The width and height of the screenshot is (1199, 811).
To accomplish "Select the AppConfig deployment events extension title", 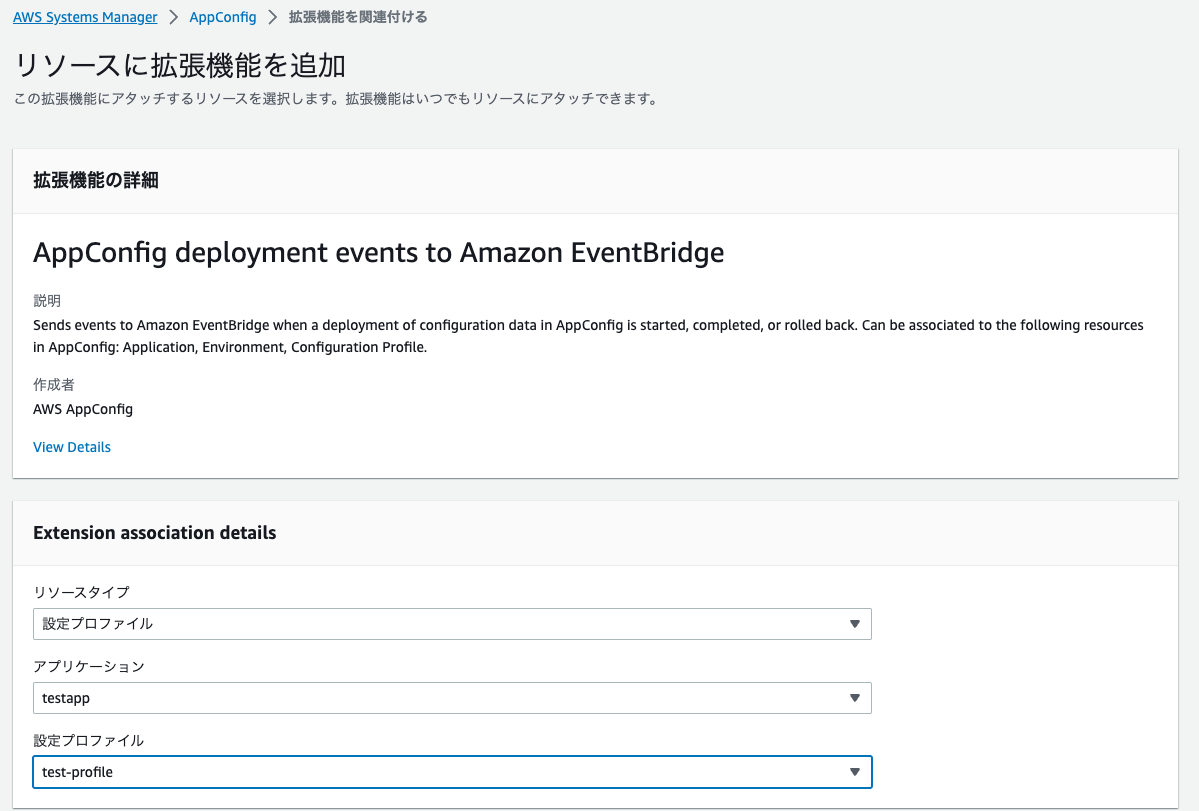I will coord(378,253).
